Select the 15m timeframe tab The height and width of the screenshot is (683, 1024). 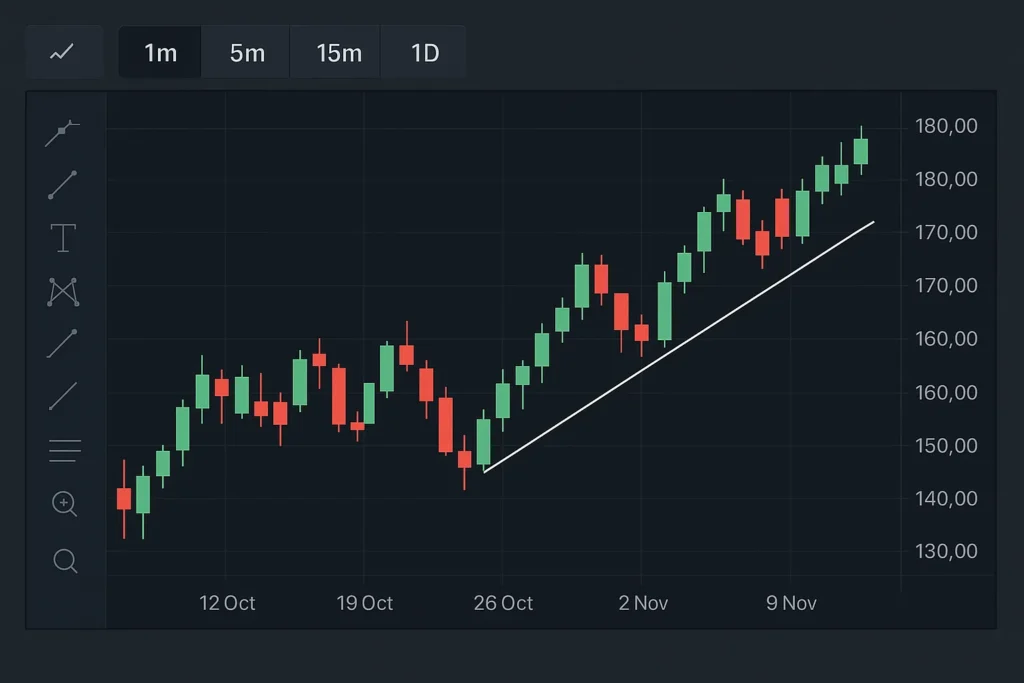tap(339, 52)
